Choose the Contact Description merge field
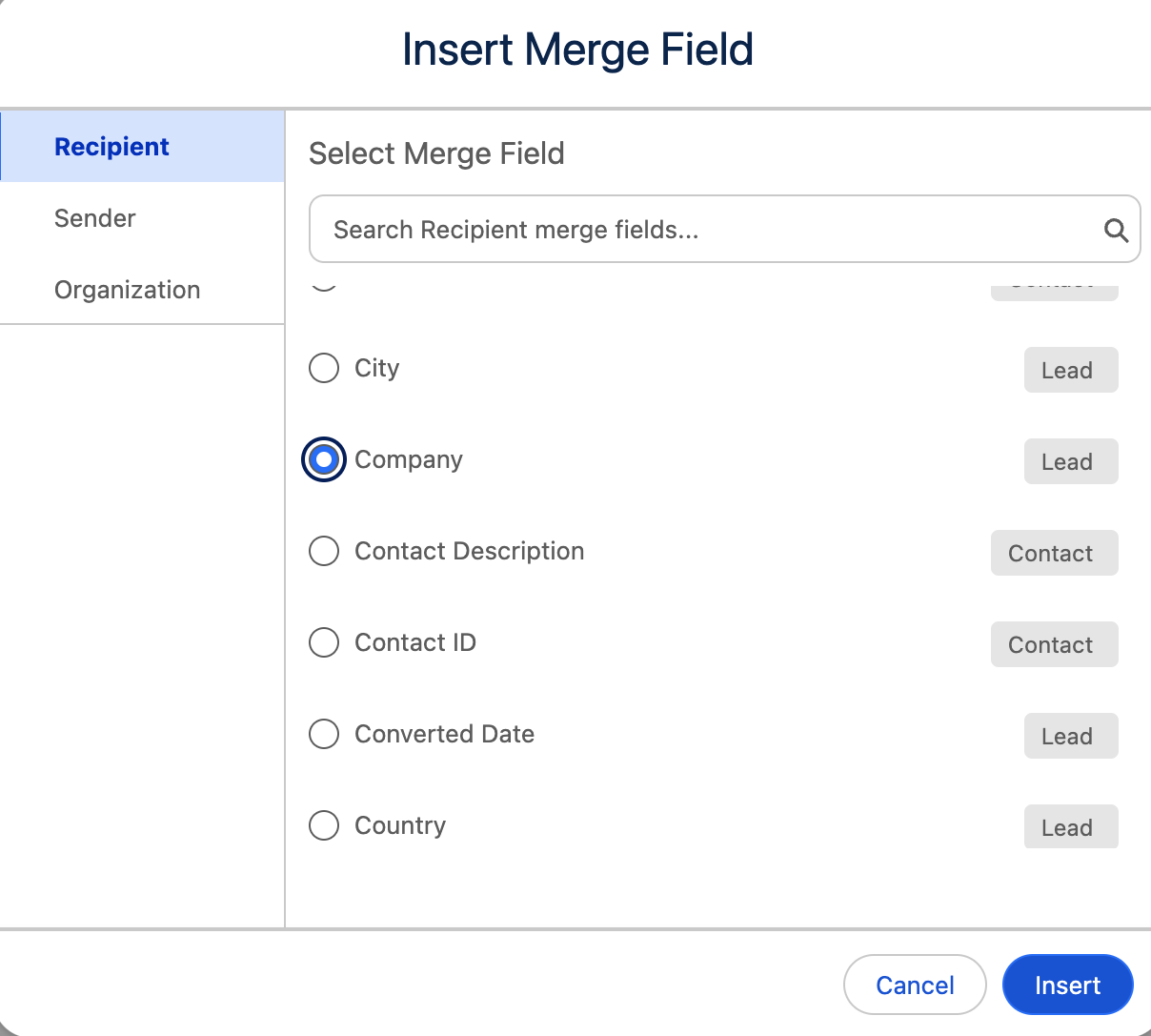 (x=324, y=551)
